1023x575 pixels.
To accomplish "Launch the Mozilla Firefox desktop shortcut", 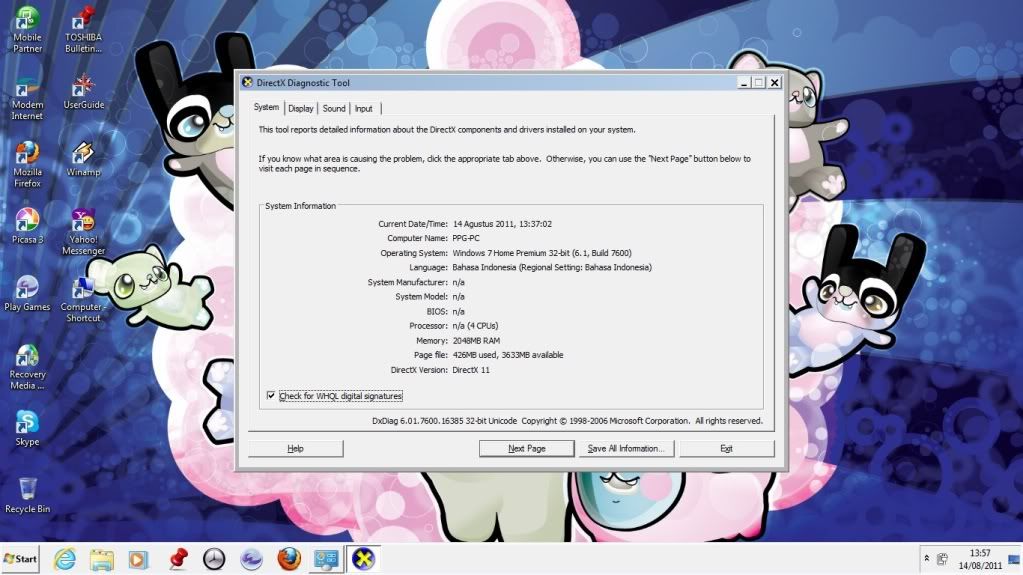I will [27, 165].
